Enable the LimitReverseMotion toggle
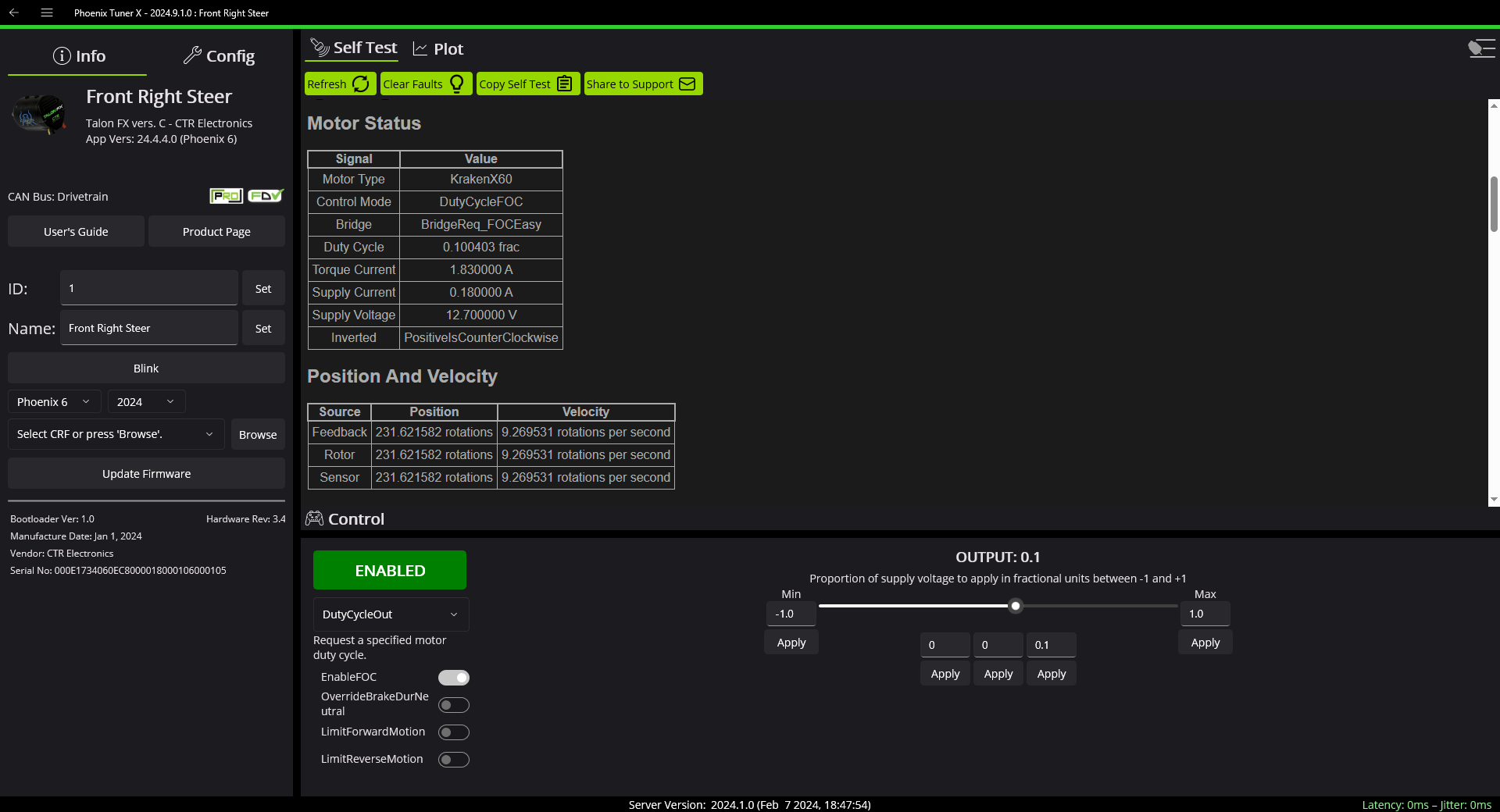Screen dimensions: 1500x812 (x=453, y=759)
